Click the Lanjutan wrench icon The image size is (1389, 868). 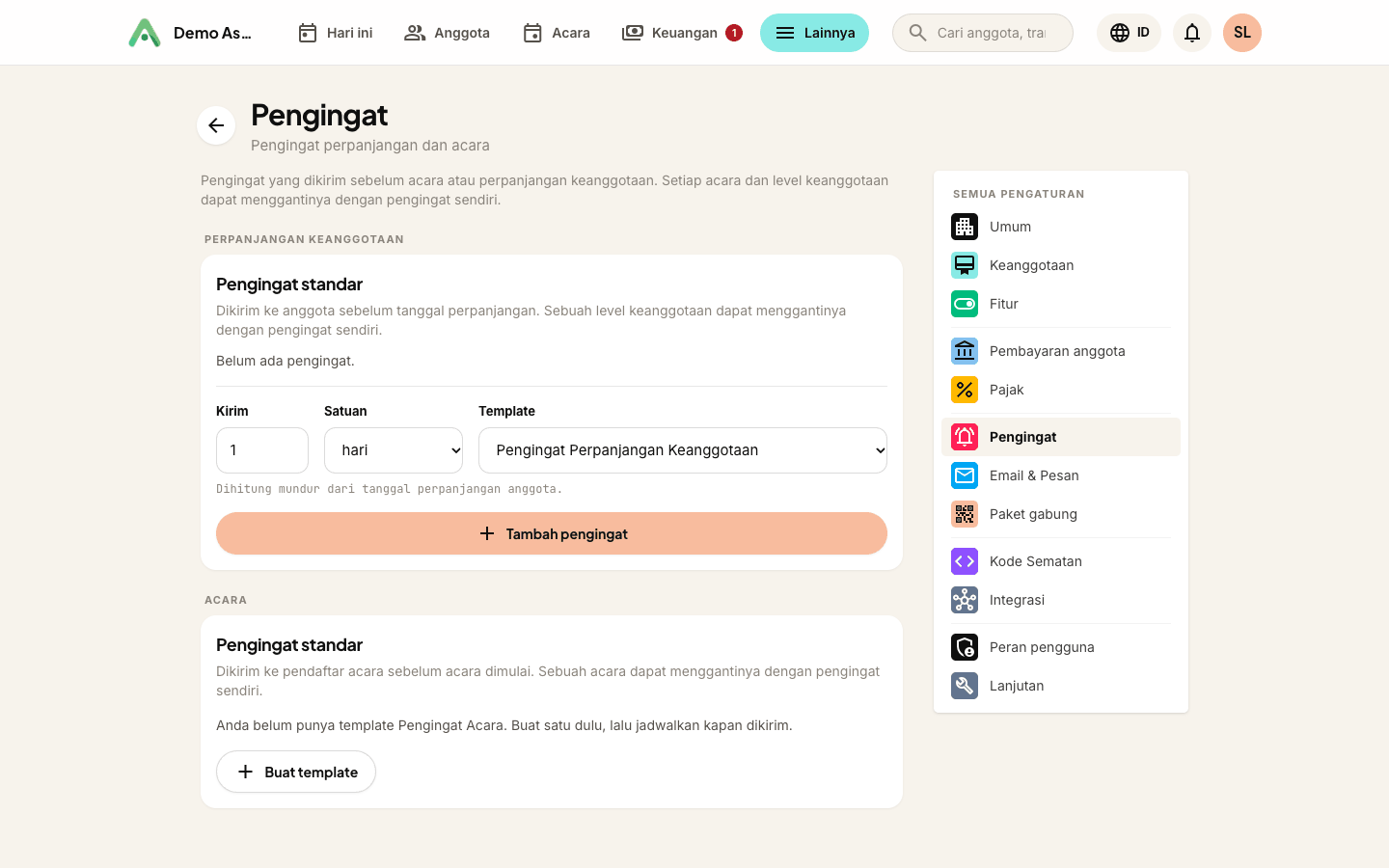(965, 686)
